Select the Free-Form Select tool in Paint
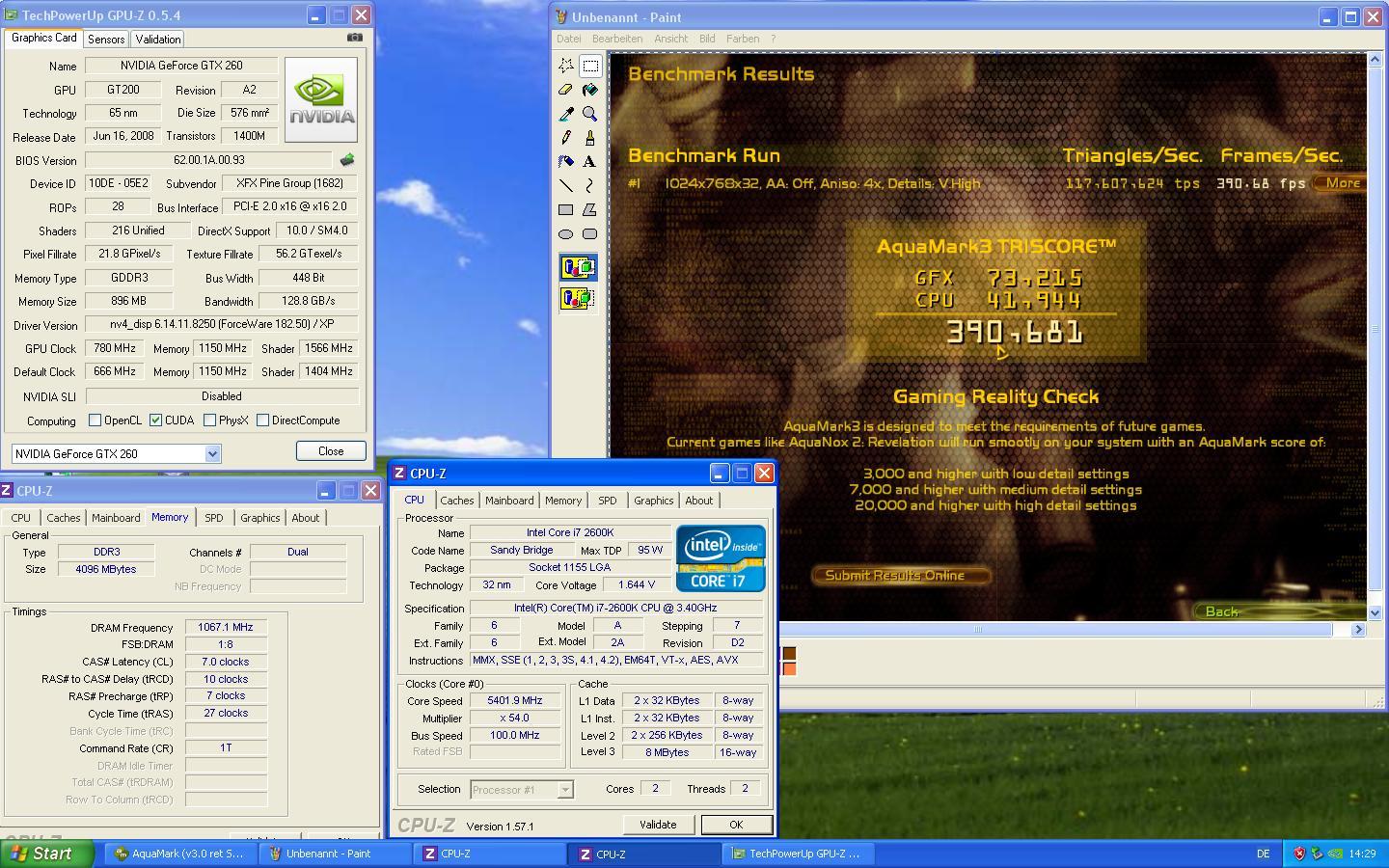This screenshot has width=1389, height=868. 566,66
